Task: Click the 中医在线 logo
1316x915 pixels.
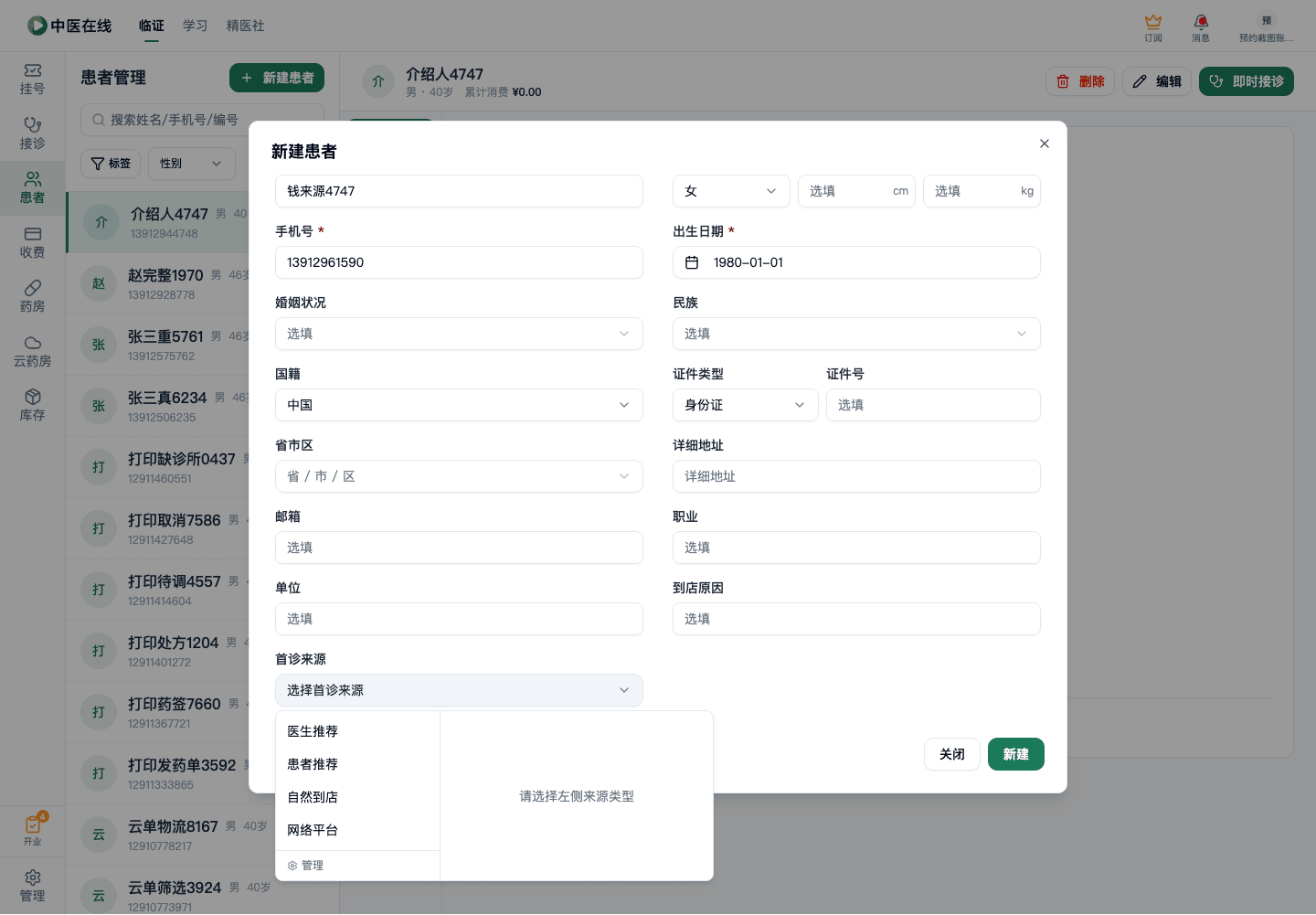Action: 69,26
